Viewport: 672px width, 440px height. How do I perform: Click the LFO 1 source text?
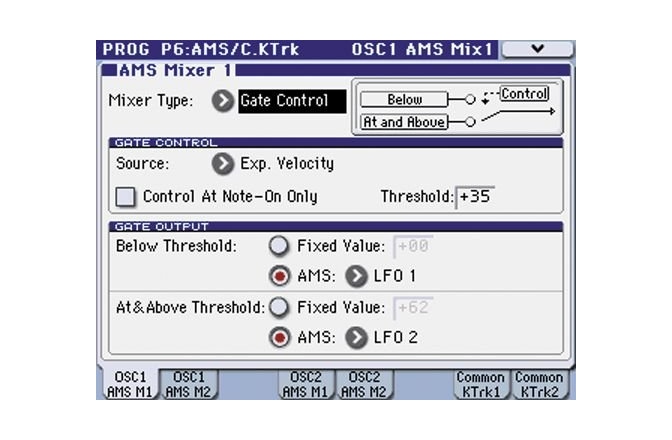395,276
